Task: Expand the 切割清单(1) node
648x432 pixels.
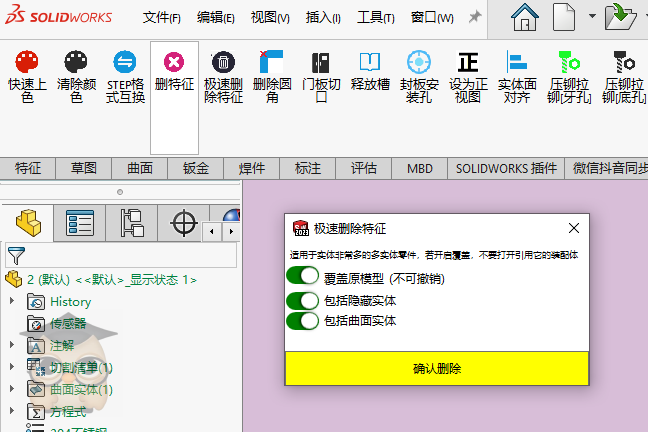Action: point(12,366)
